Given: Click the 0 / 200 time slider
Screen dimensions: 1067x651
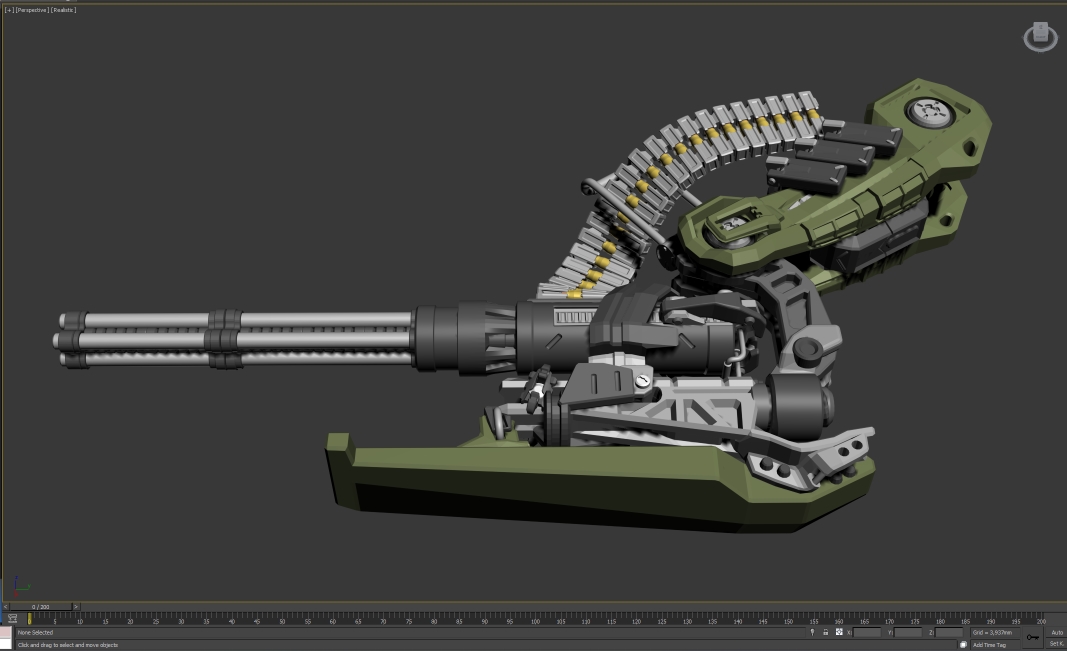Looking at the screenshot, I should tap(40, 606).
